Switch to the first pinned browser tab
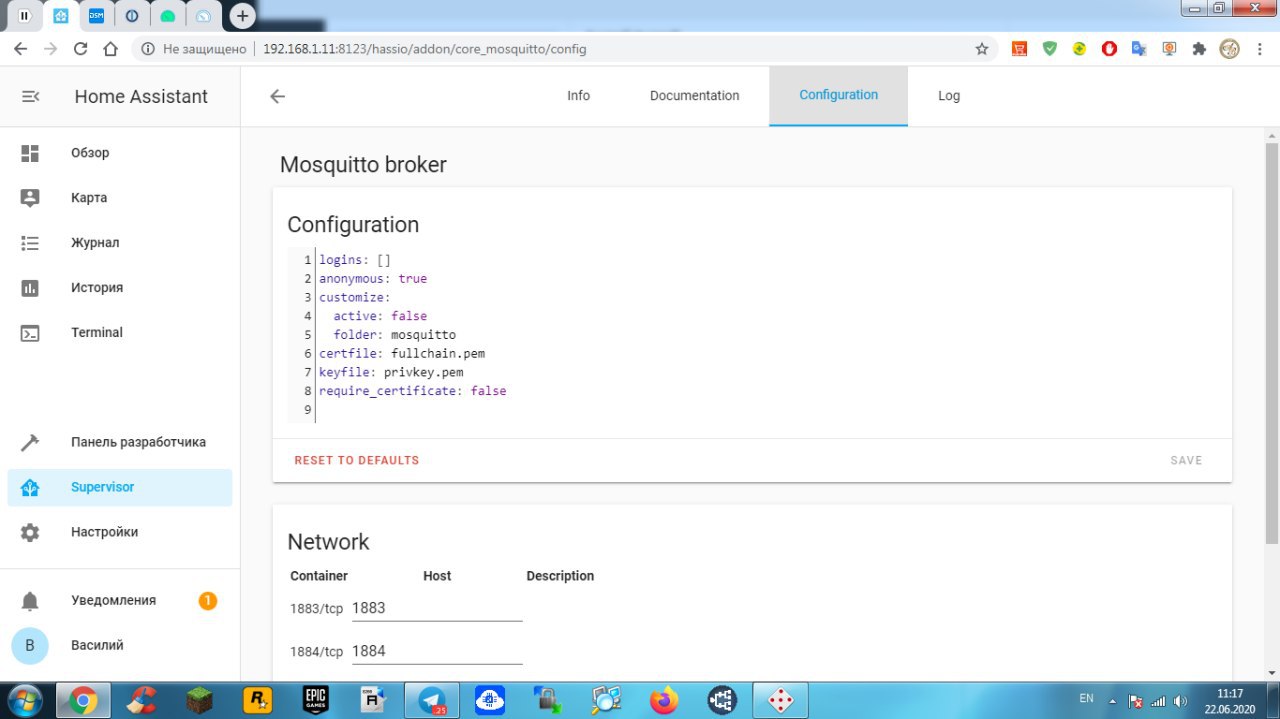The height and width of the screenshot is (719, 1280). pyautogui.click(x=24, y=16)
